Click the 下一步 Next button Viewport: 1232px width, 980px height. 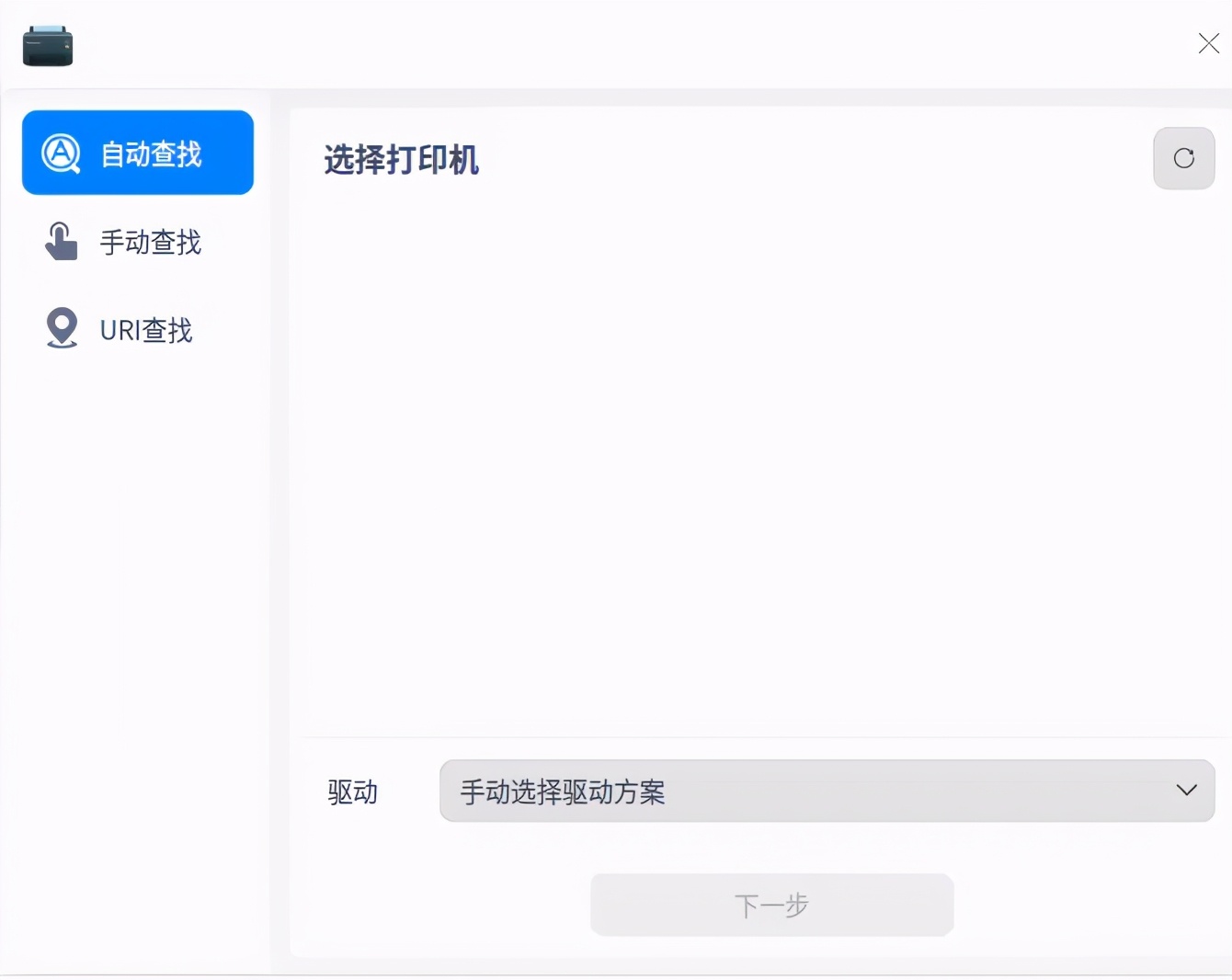[771, 905]
